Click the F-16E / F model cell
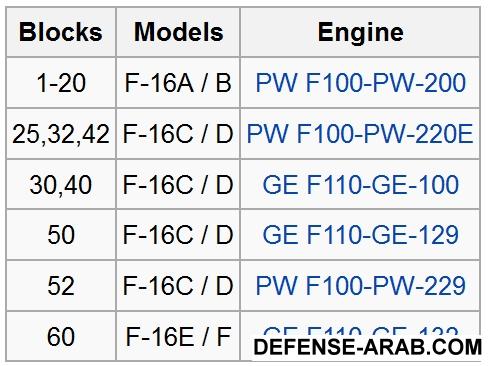Image resolution: width=490 pixels, height=366 pixels. [x=178, y=337]
